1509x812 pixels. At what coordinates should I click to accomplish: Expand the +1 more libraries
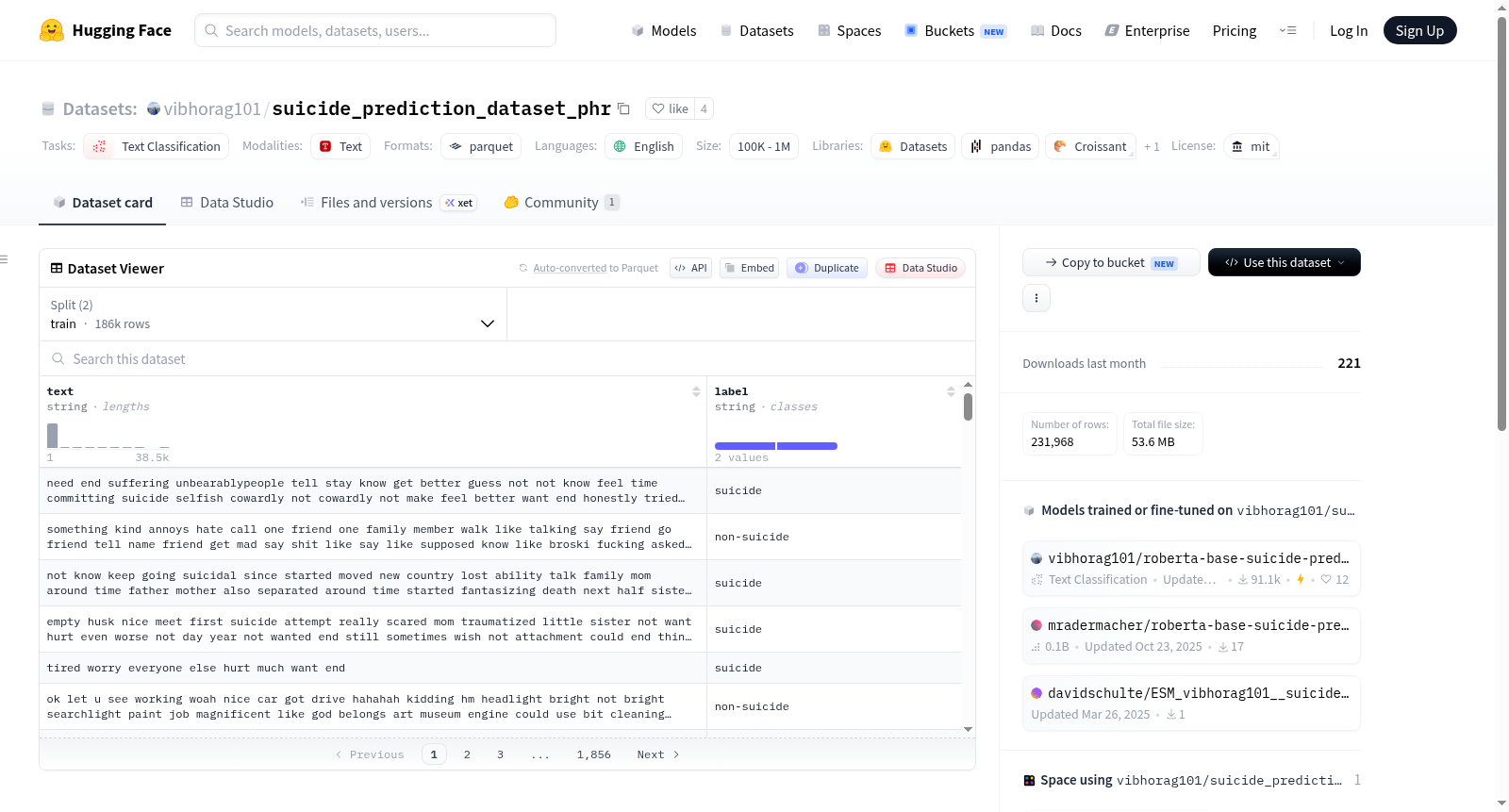coord(1152,146)
